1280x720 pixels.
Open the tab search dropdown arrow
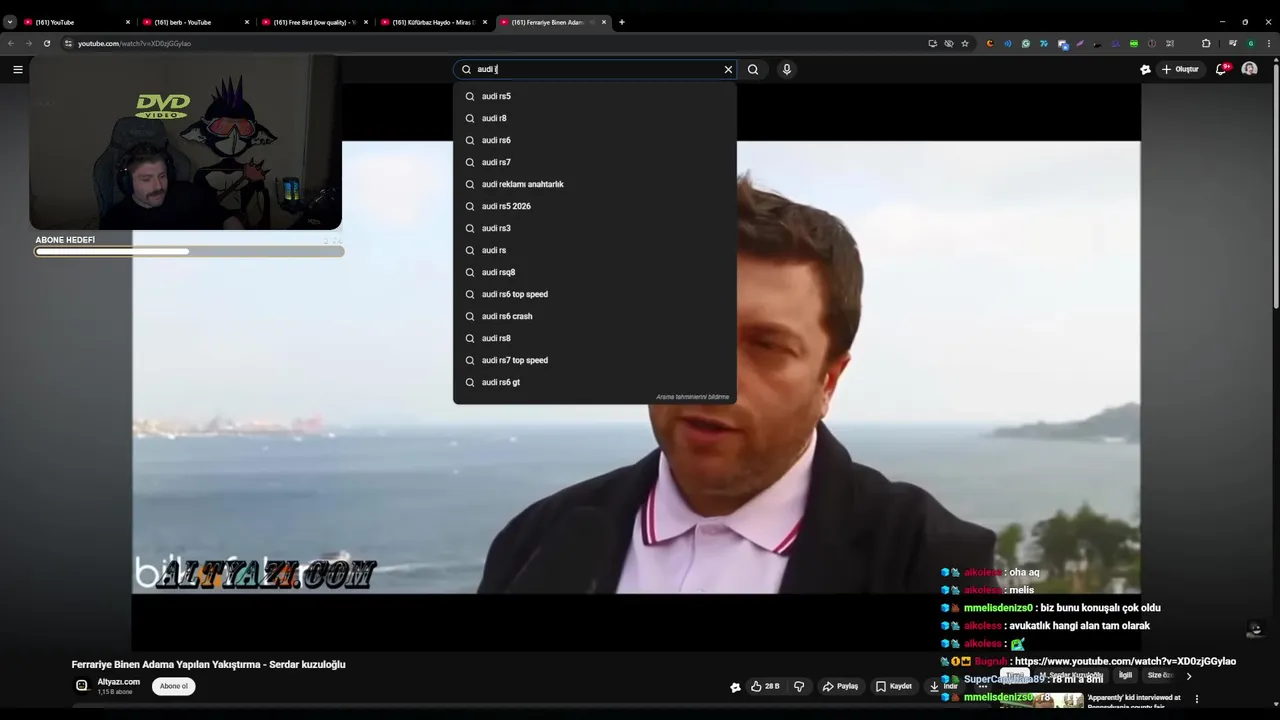[x=9, y=21]
